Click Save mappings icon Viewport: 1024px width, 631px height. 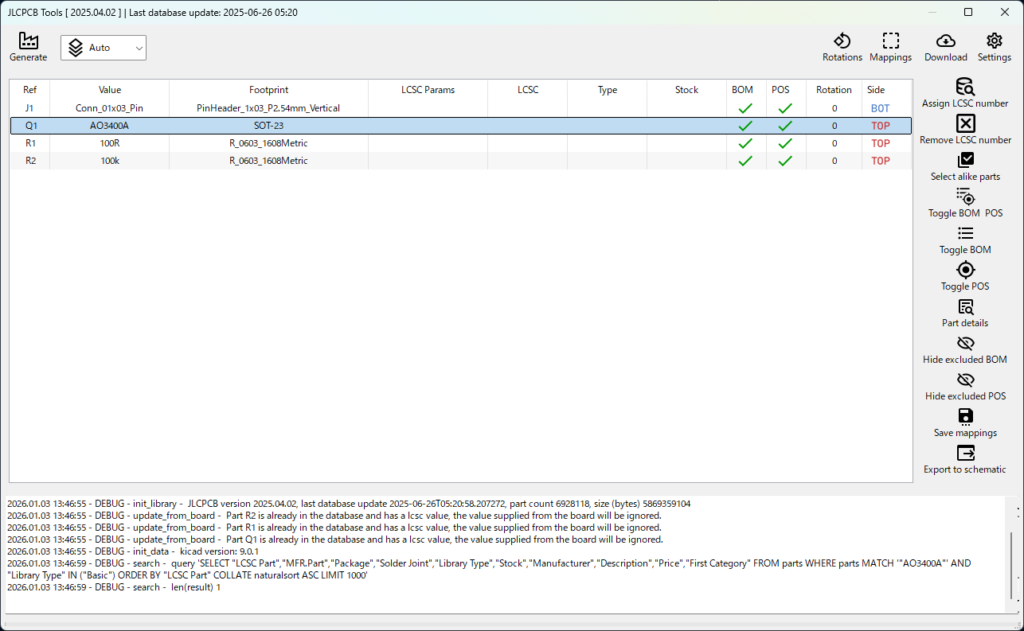(x=965, y=417)
